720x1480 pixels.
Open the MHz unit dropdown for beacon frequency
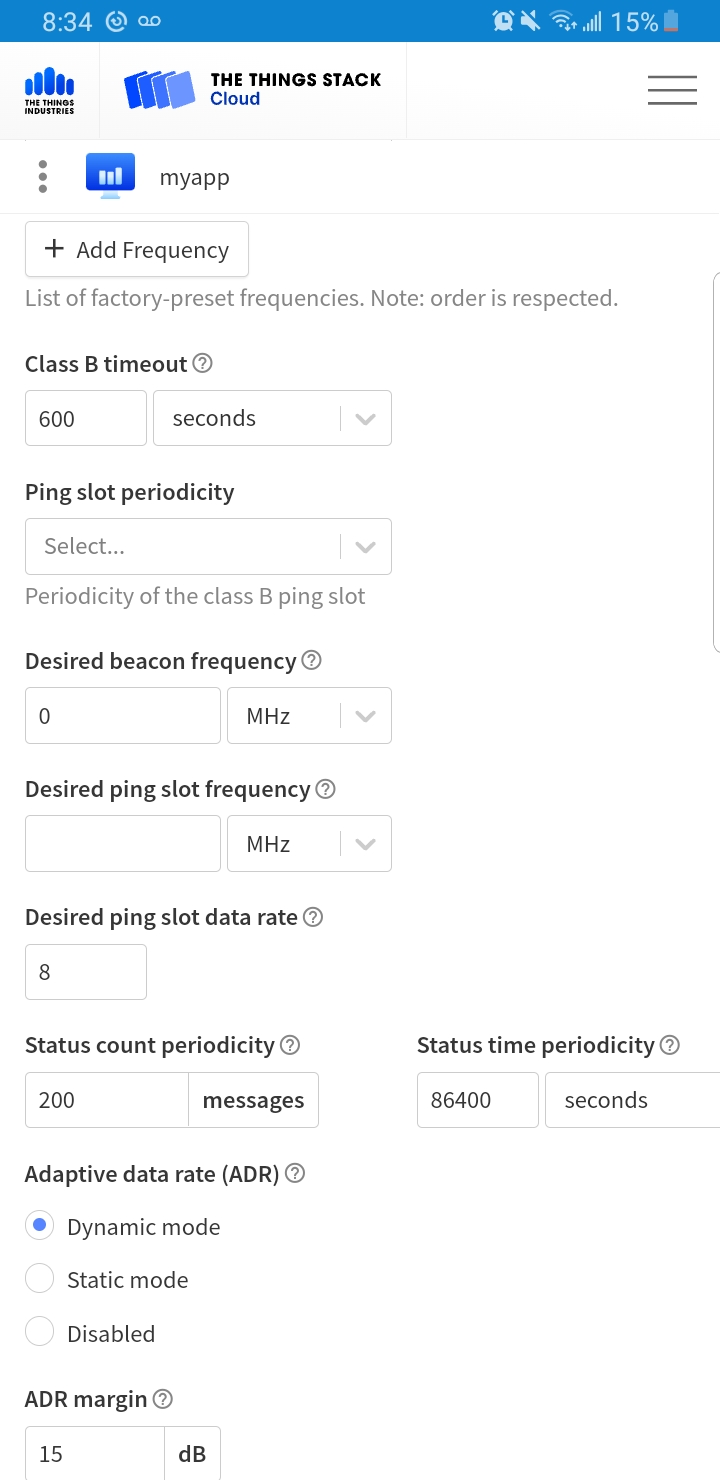[x=309, y=716]
